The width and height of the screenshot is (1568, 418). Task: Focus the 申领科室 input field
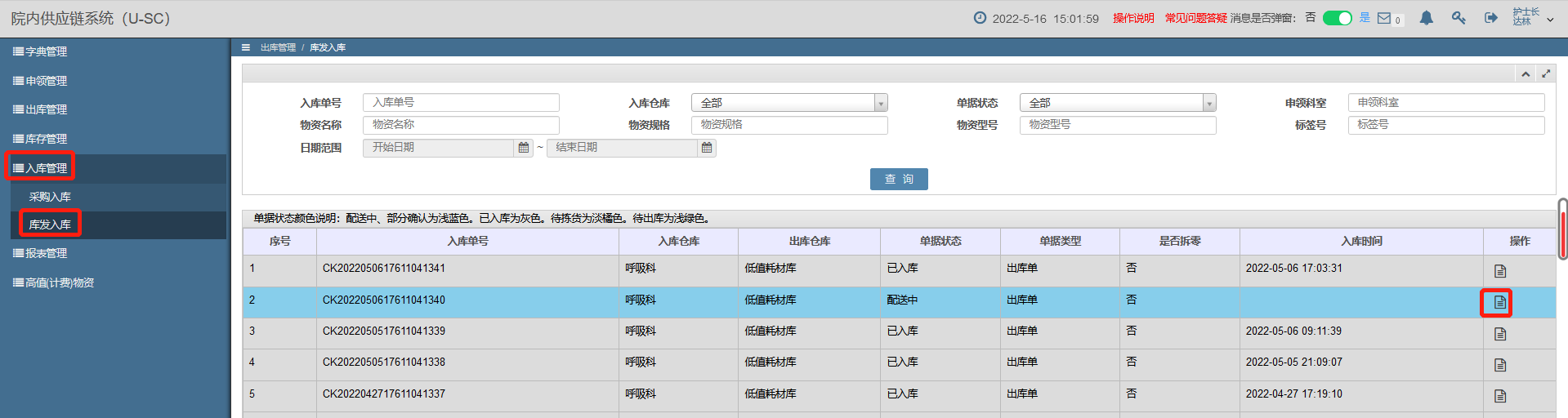tap(1446, 102)
